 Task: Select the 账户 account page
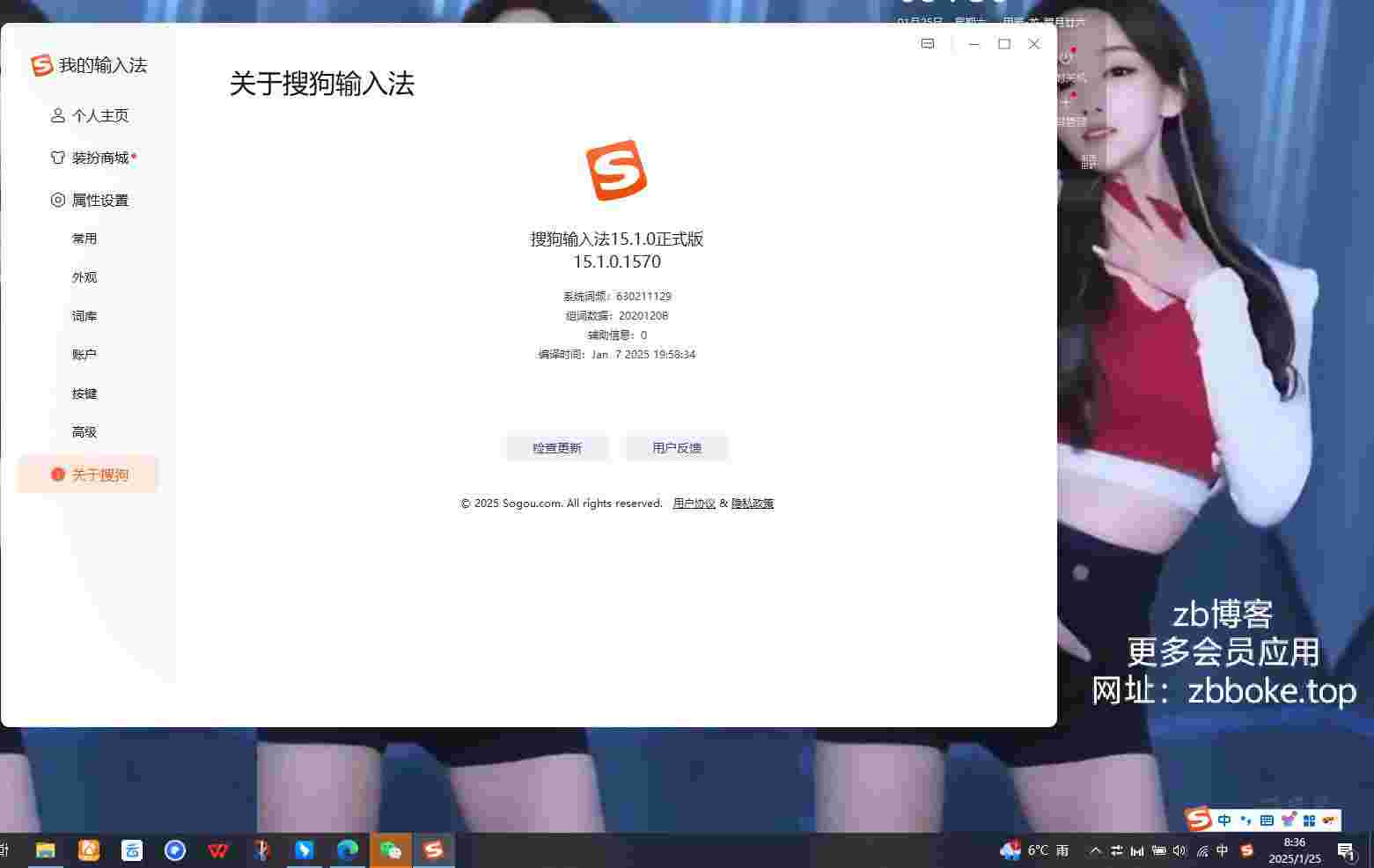84,355
